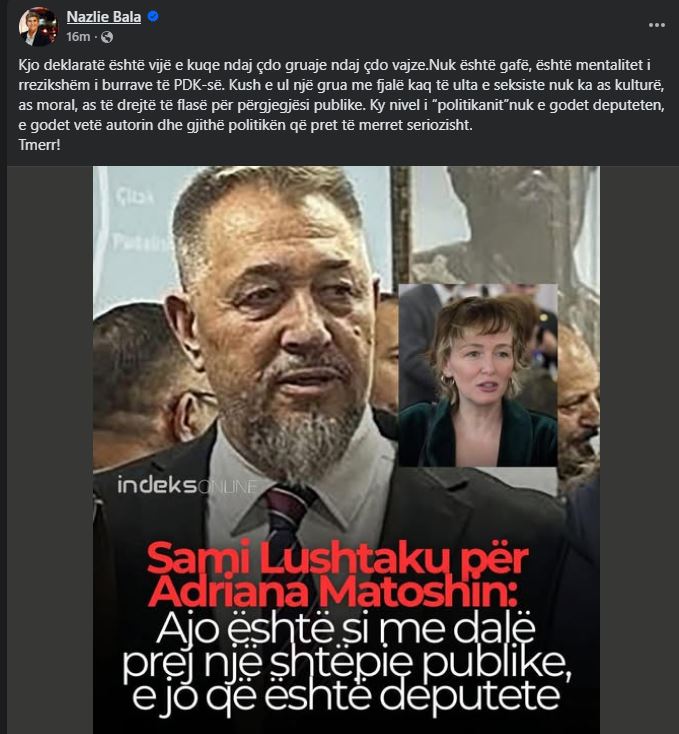Click the blue verified badge
Screen dimensions: 679x734
tap(153, 16)
